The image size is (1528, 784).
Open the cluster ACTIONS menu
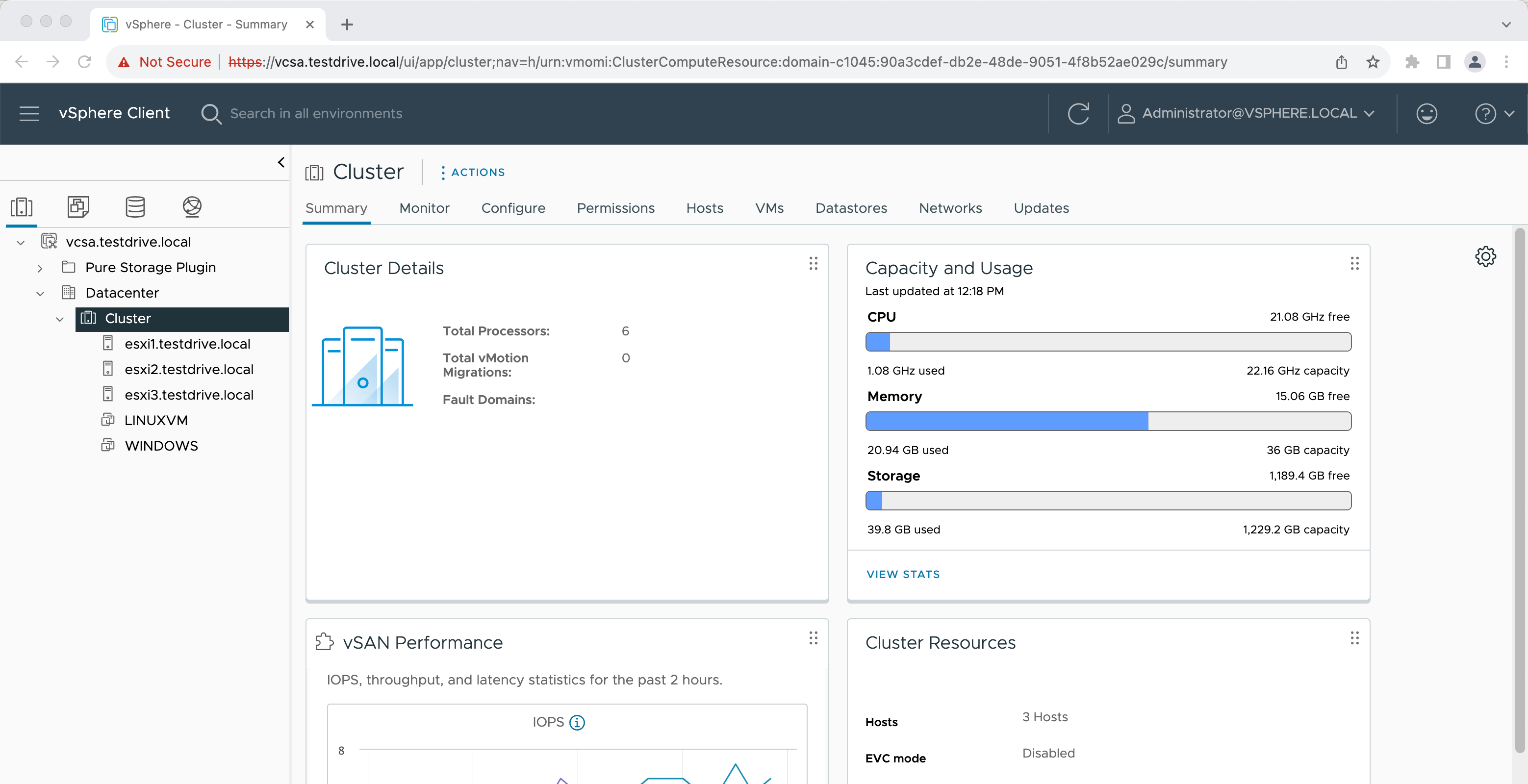[x=473, y=172]
